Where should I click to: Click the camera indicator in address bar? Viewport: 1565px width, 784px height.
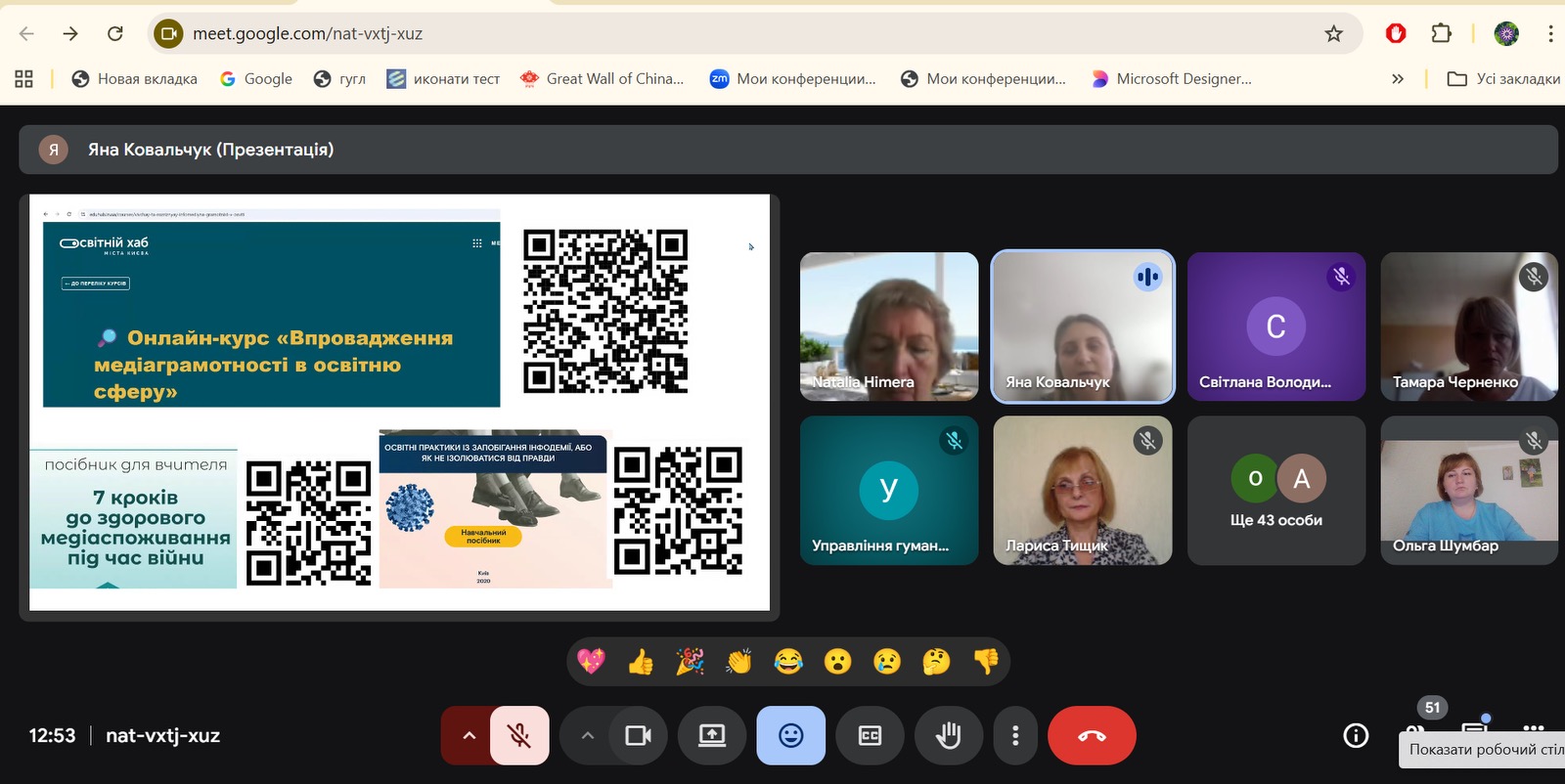pos(168,33)
